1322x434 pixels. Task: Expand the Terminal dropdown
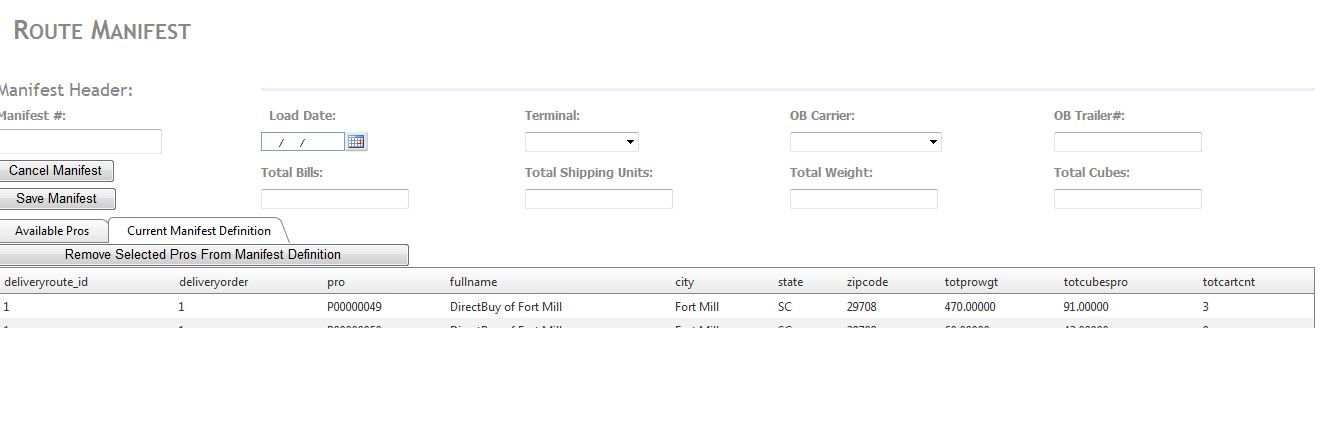[x=581, y=142]
